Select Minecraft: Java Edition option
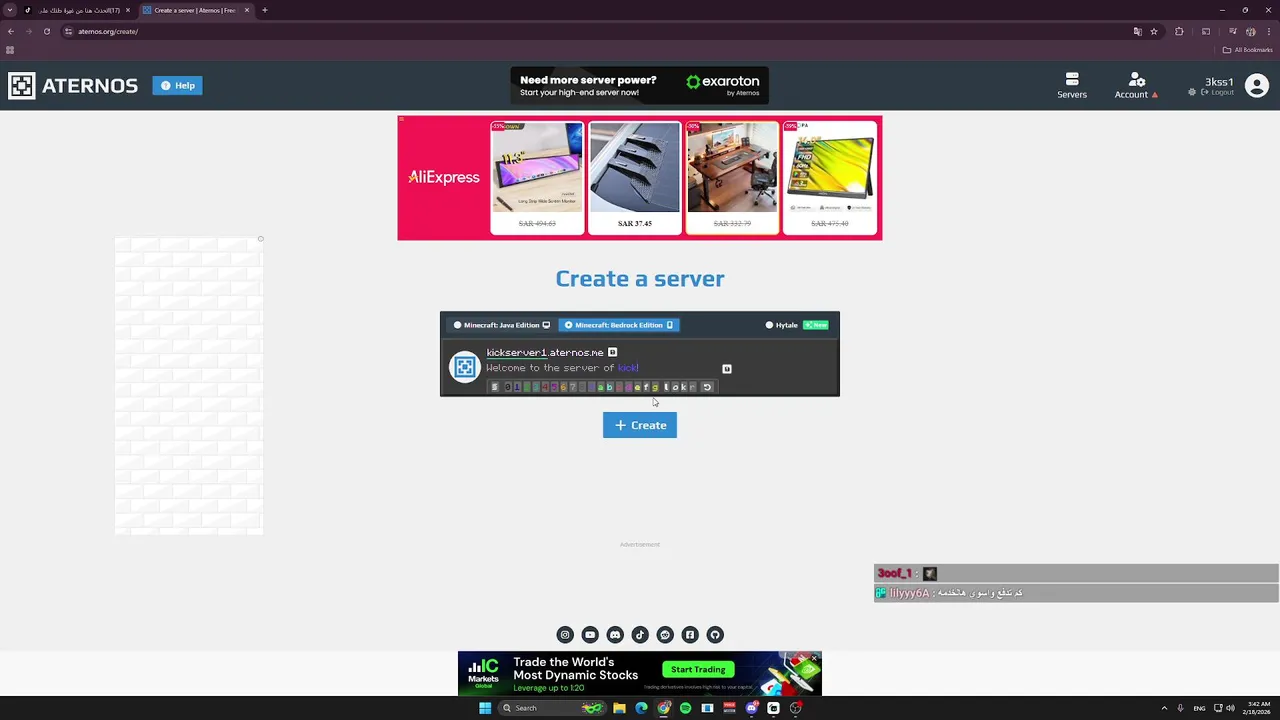This screenshot has height=720, width=1280. [502, 325]
